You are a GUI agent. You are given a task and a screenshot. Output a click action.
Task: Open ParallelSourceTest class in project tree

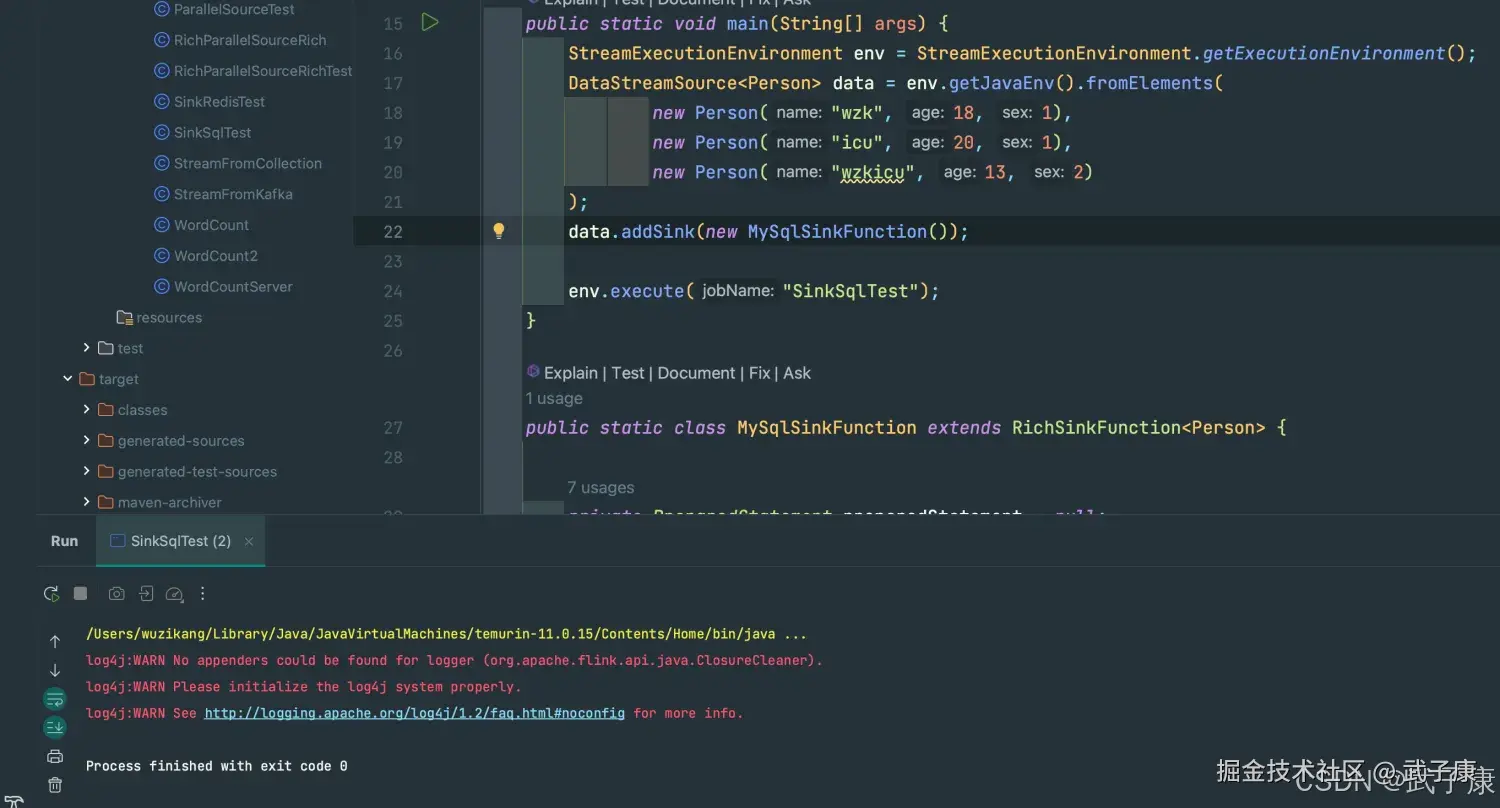(224, 9)
